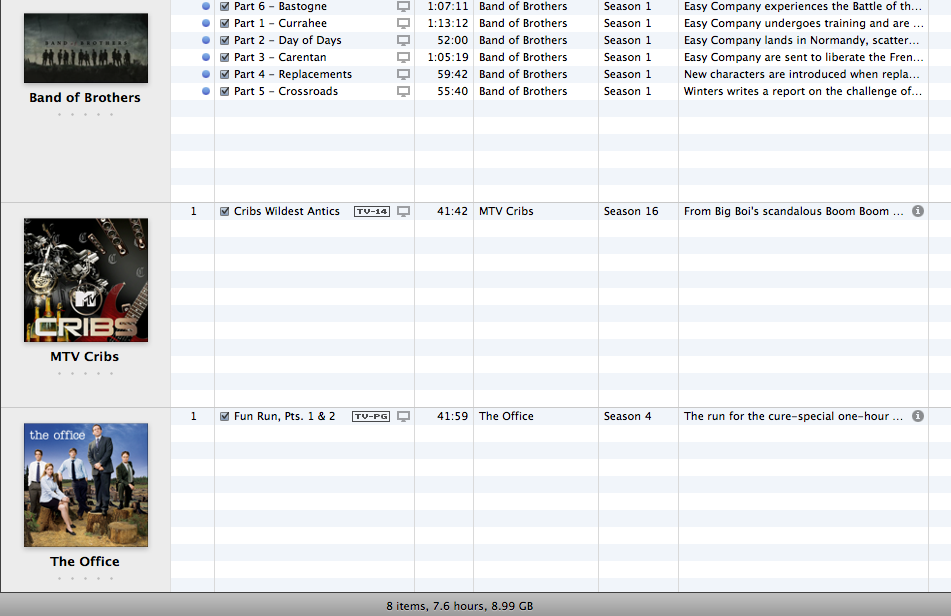Click the 41:59 duration of Fun Run
This screenshot has height=616, width=951.
(x=452, y=416)
